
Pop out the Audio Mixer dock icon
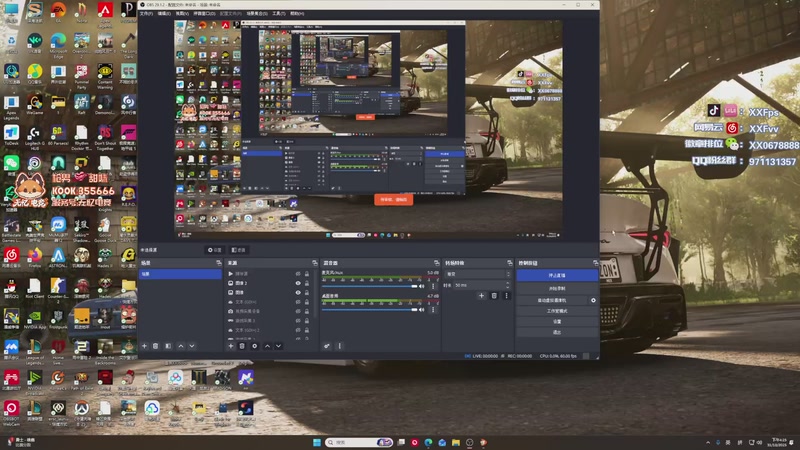tap(436, 263)
